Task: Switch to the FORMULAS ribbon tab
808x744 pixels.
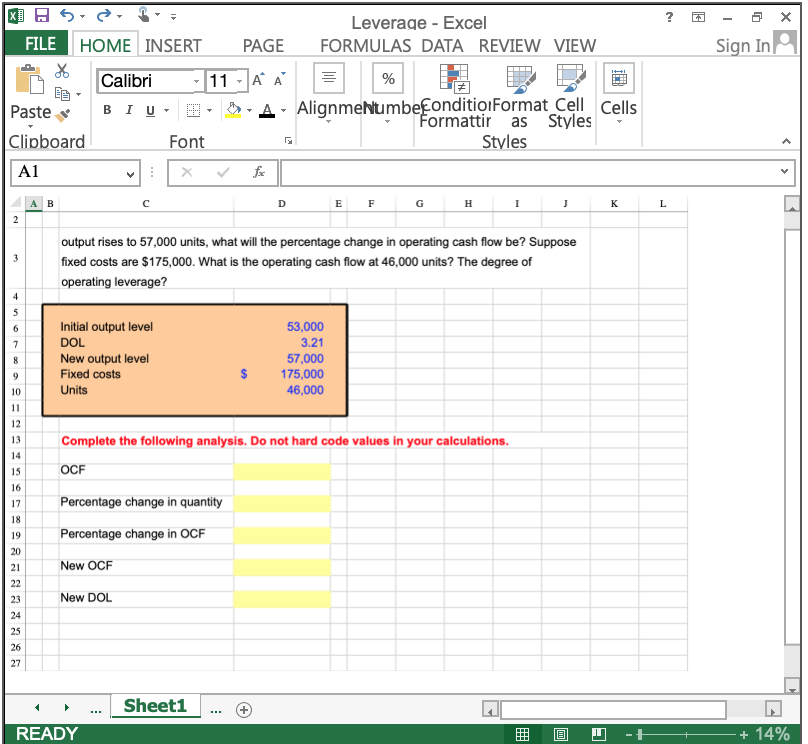Action: click(364, 45)
